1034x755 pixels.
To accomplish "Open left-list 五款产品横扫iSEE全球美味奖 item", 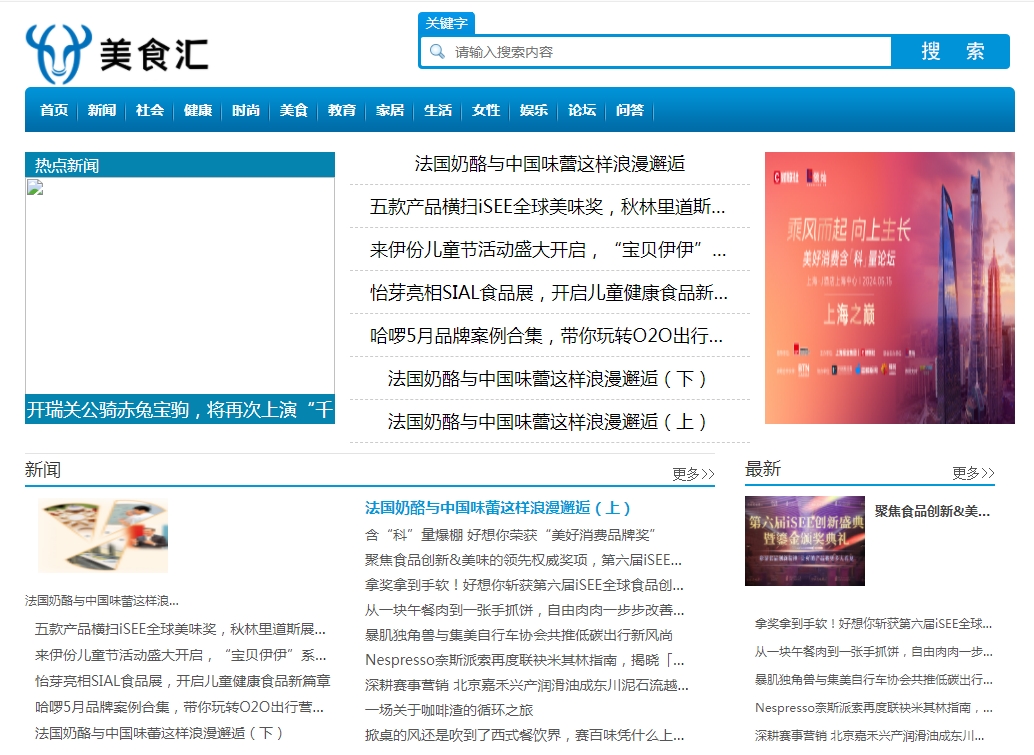I will (x=180, y=629).
